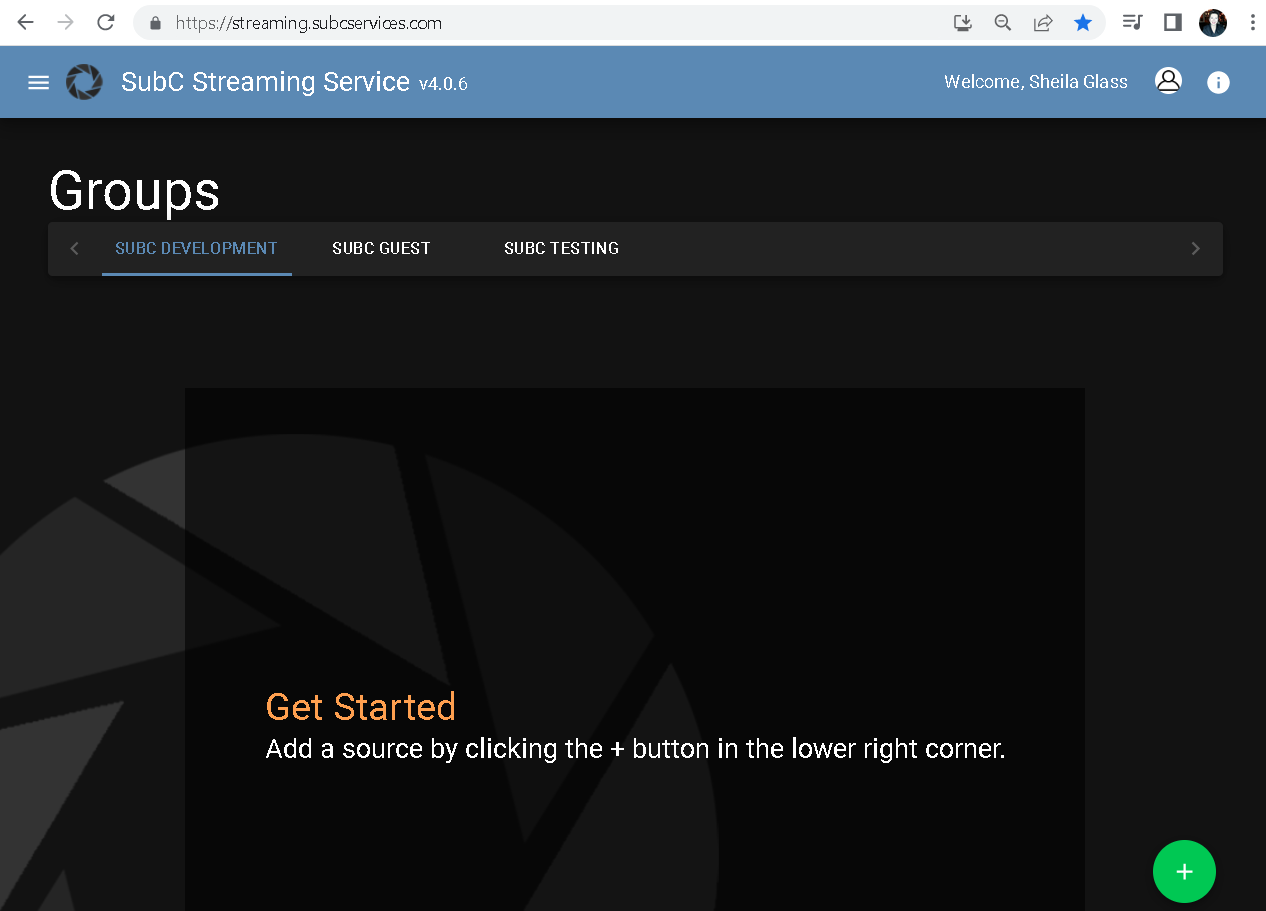Add a new source with the green plus button
Image resolution: width=1266 pixels, height=911 pixels.
pos(1184,871)
